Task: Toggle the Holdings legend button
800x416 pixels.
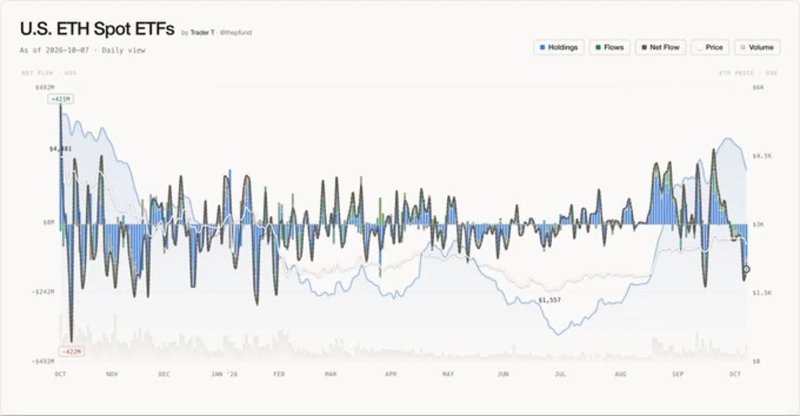Action: (x=559, y=47)
